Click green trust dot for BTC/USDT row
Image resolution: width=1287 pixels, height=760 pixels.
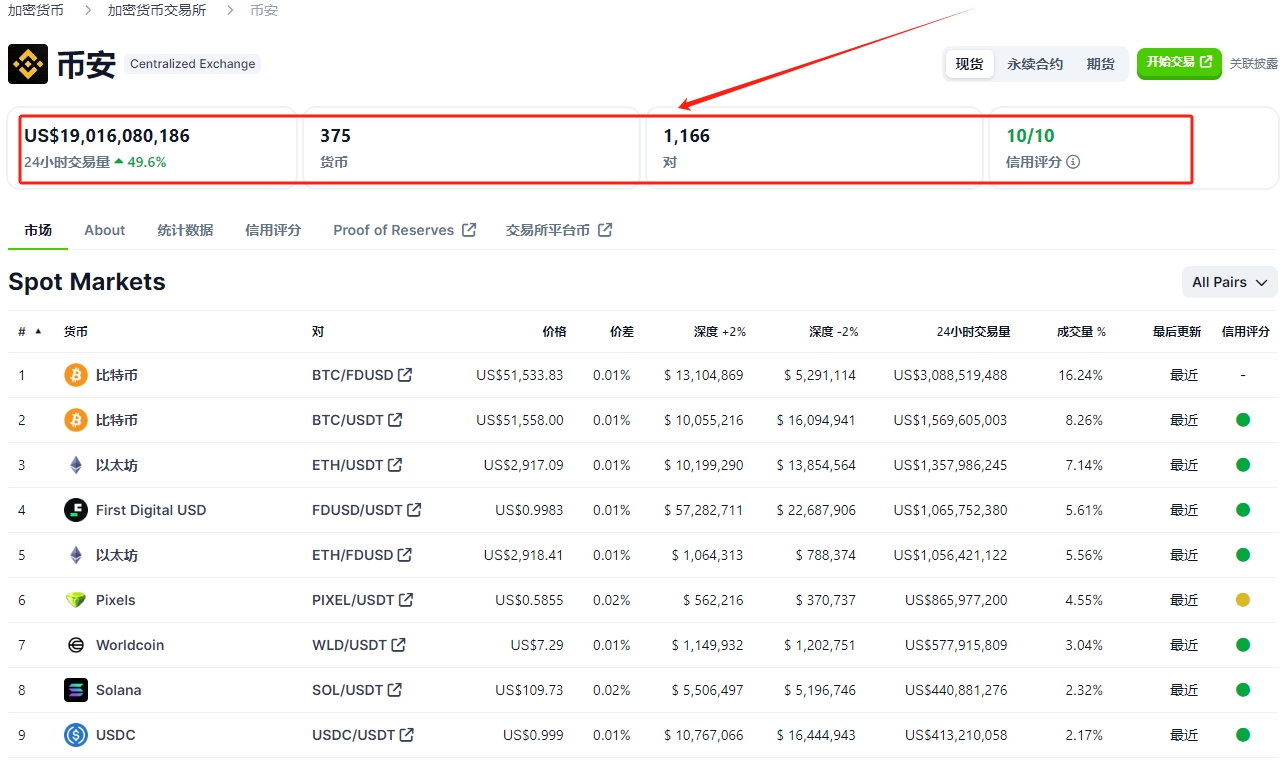[1243, 420]
